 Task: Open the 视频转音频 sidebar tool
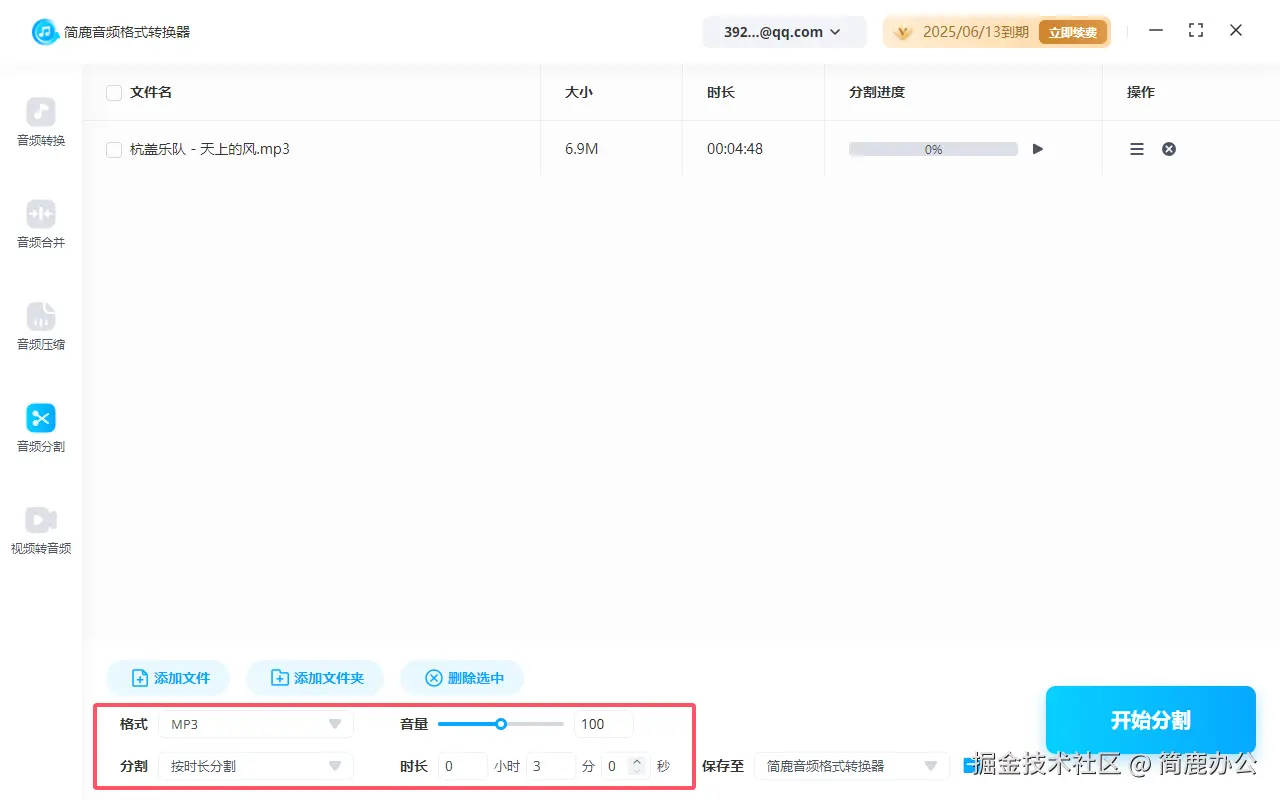click(41, 531)
